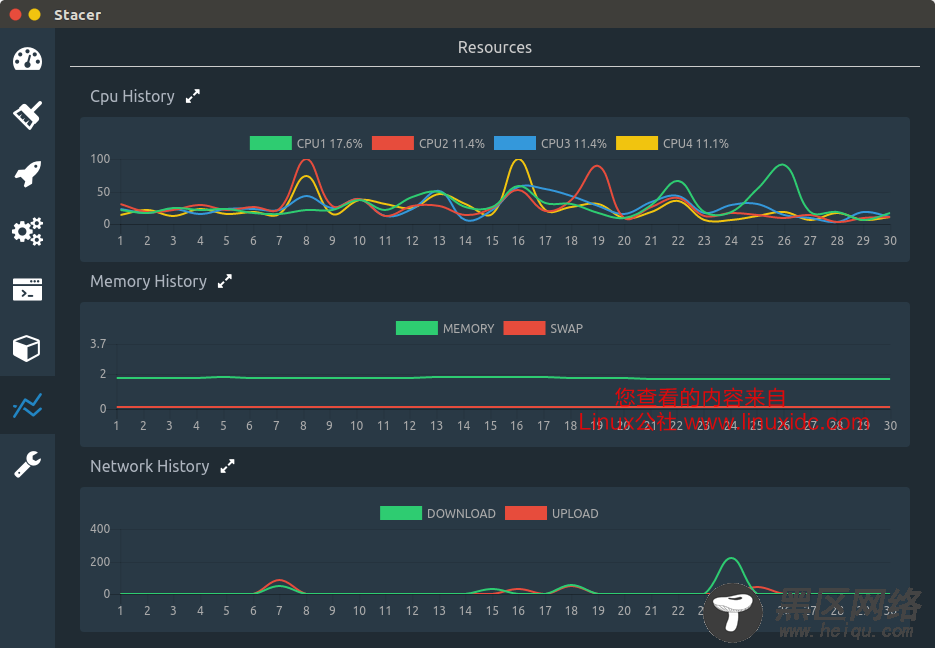Open the Settings wrench icon
This screenshot has width=935, height=648.
27,464
